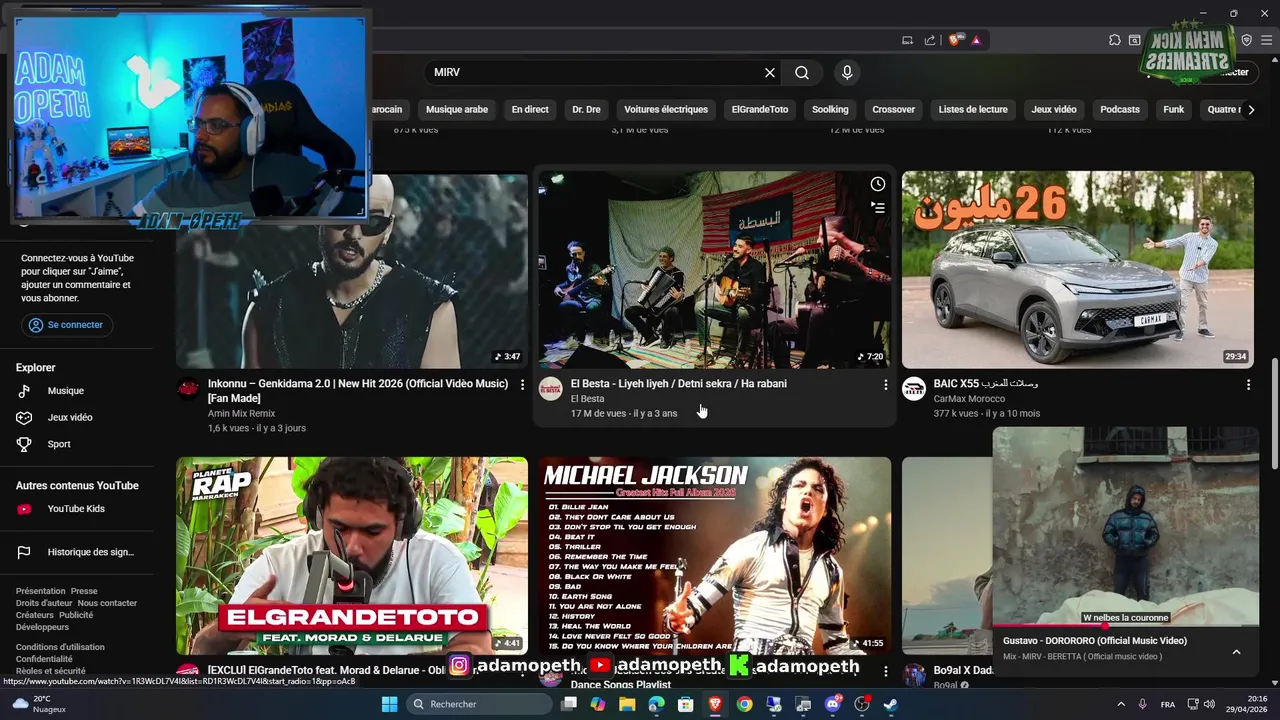Click the Windows taskbar Rechercher search box
1280x720 pixels.
click(x=480, y=704)
